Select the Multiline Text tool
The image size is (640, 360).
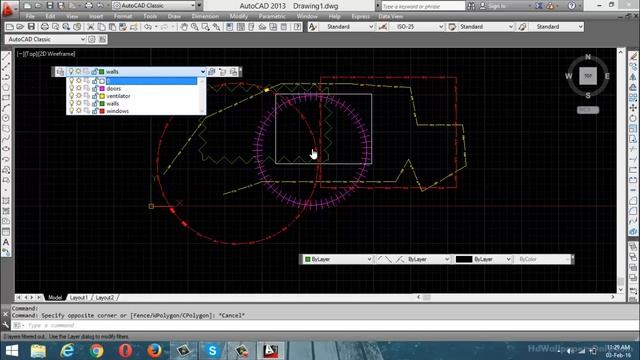click(6, 242)
